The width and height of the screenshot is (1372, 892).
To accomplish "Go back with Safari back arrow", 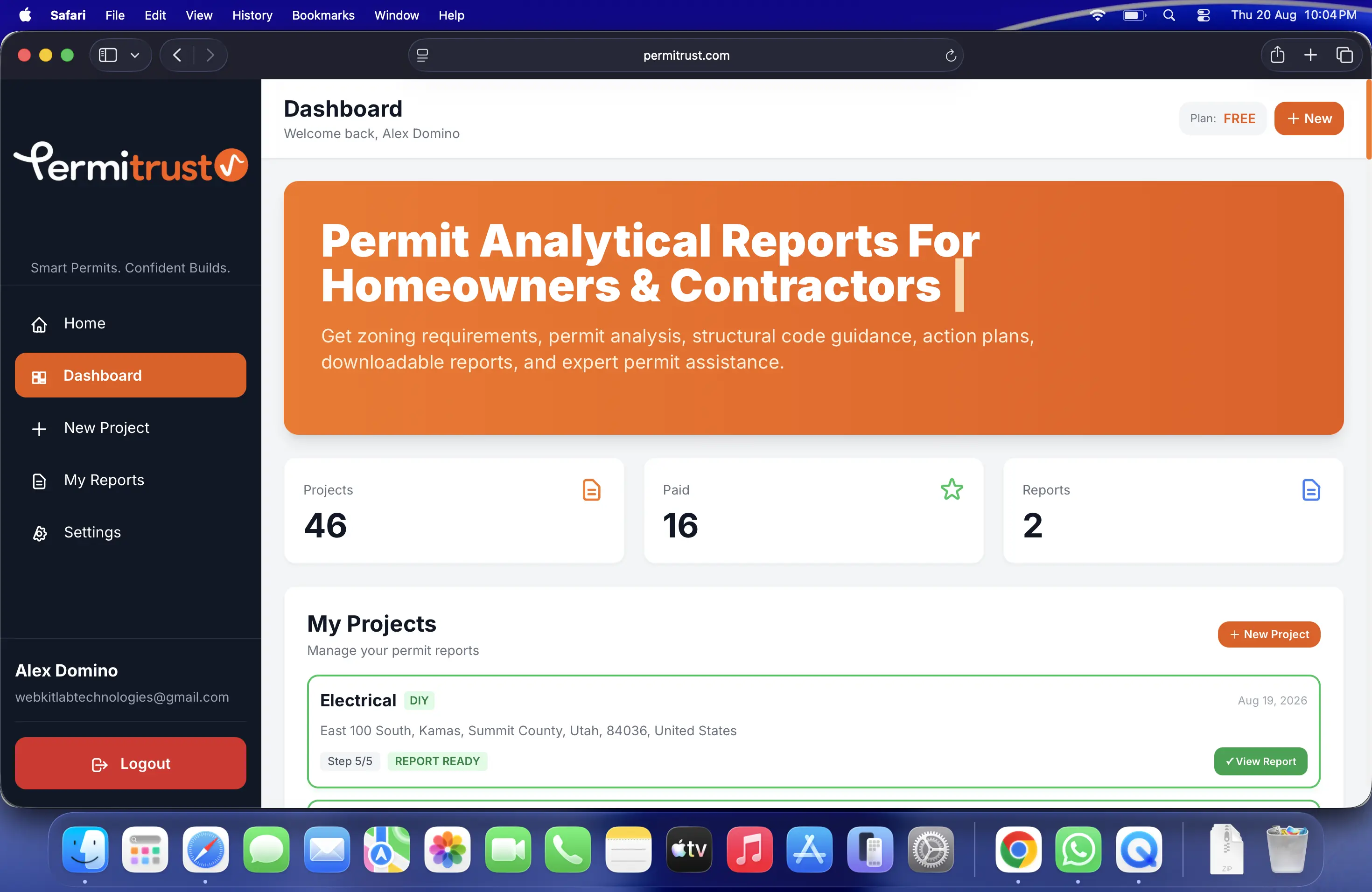I will pyautogui.click(x=177, y=56).
